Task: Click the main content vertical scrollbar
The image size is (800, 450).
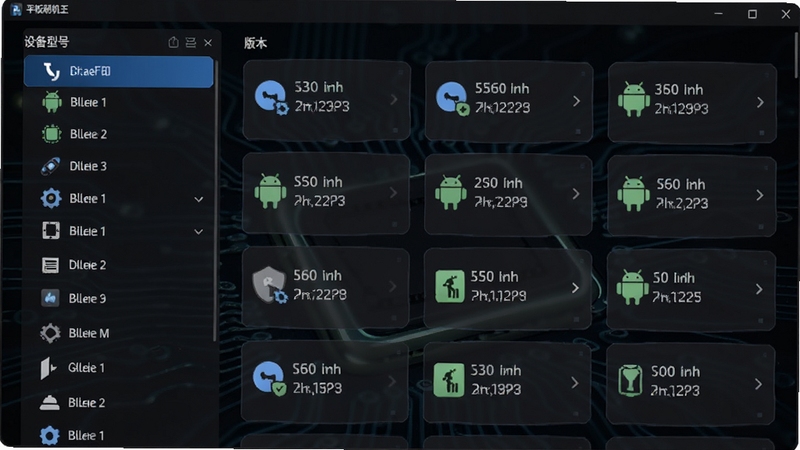Action: tap(796, 54)
